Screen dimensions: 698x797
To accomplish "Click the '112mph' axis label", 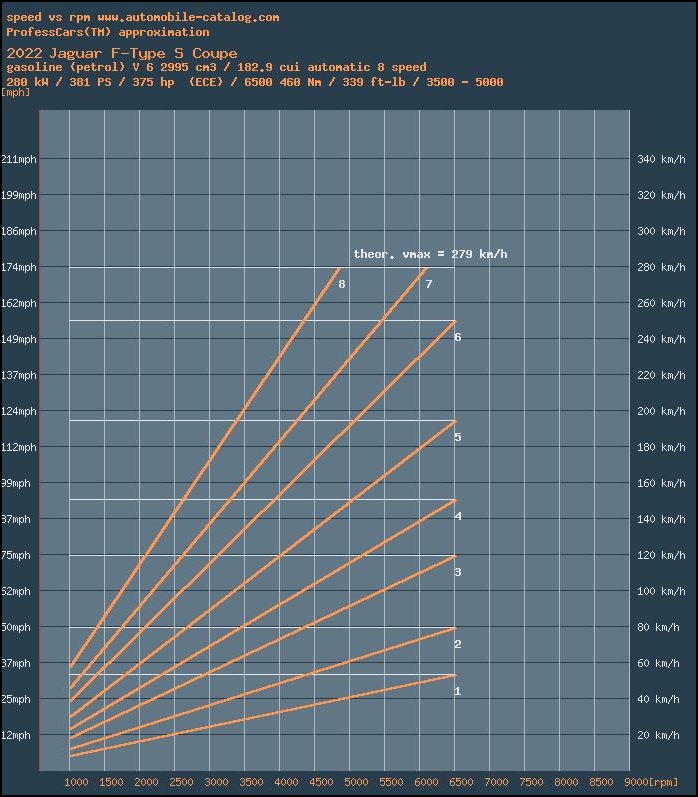I will coord(19,447).
